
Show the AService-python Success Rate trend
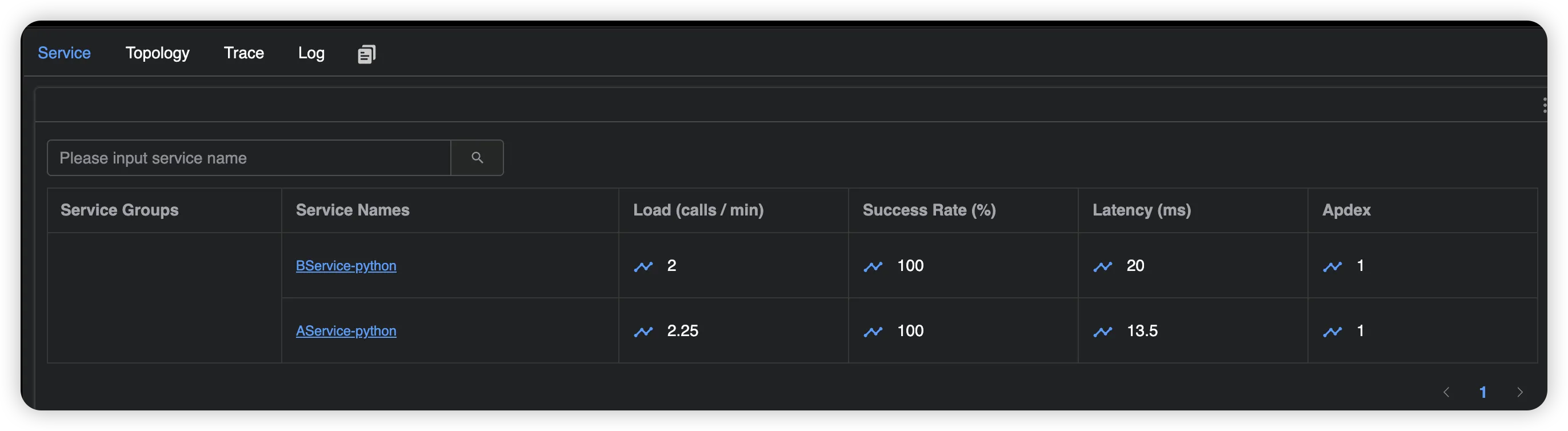[873, 332]
